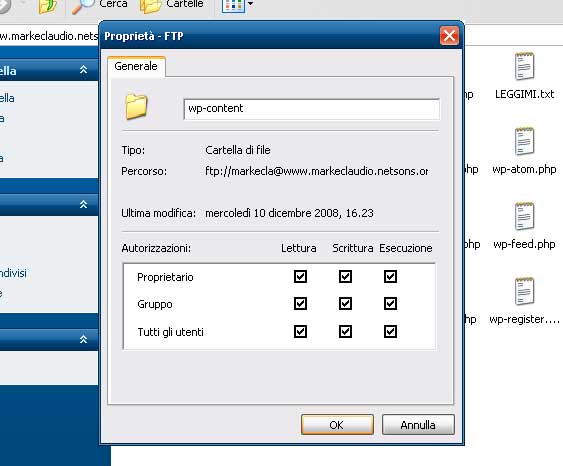The width and height of the screenshot is (563, 466).
Task: Collapse the bottom sidebar panel chevron
Action: click(x=83, y=339)
